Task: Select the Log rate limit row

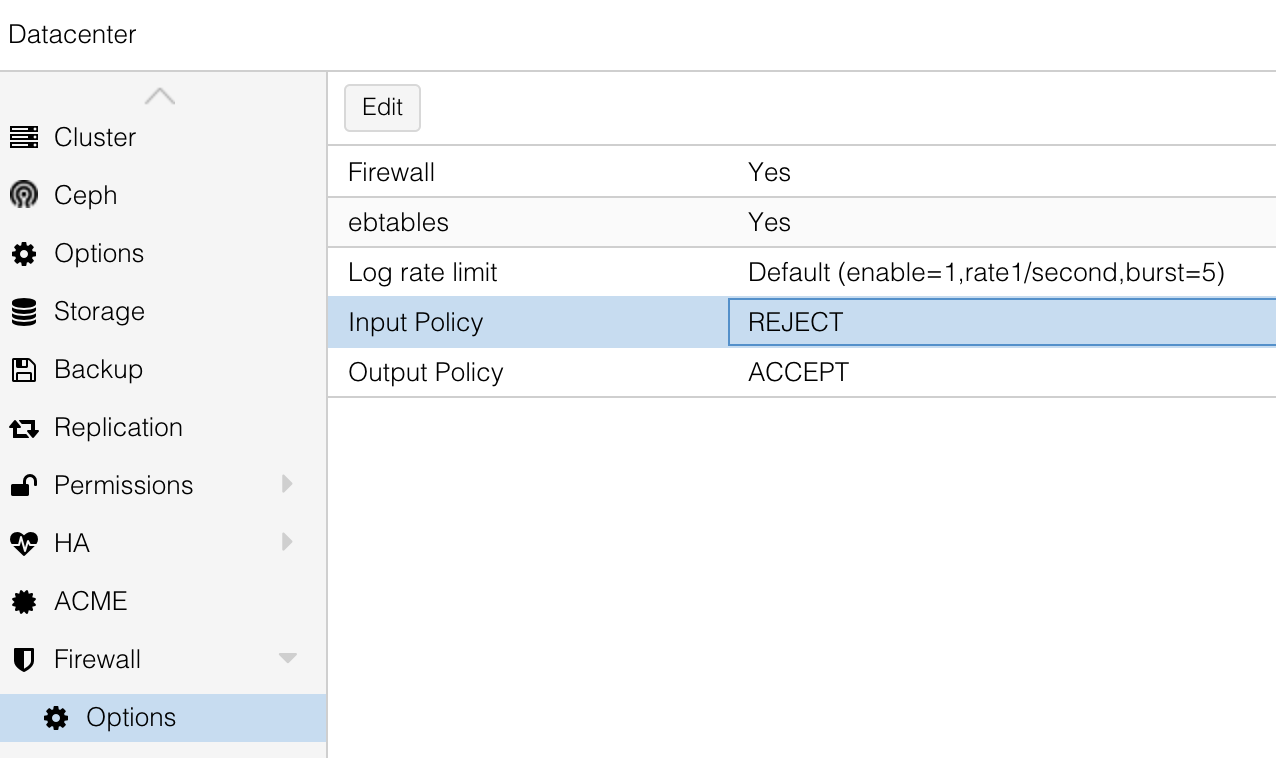Action: pyautogui.click(x=802, y=272)
